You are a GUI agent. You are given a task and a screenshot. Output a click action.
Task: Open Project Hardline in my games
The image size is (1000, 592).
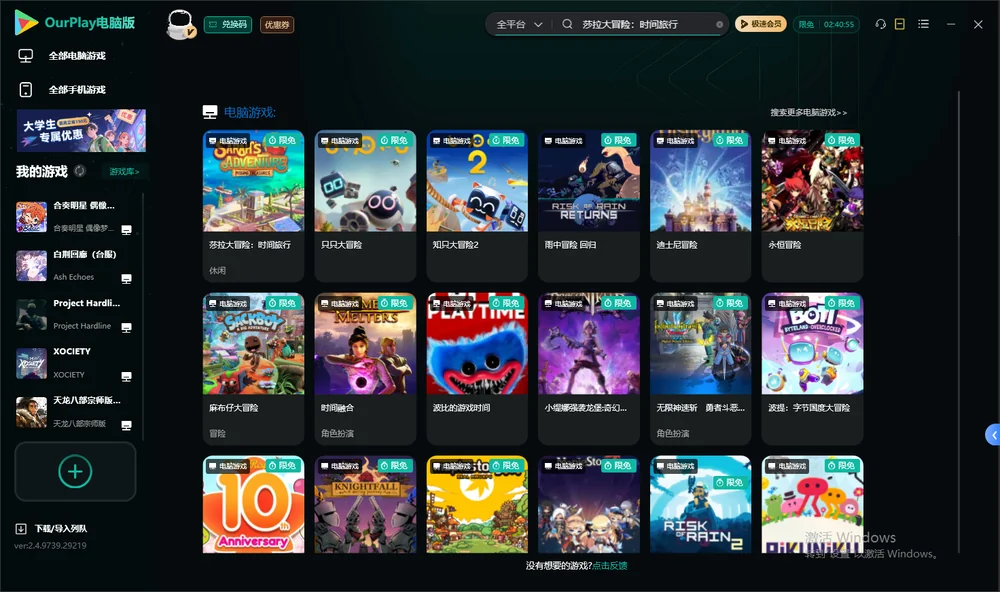pos(73,314)
